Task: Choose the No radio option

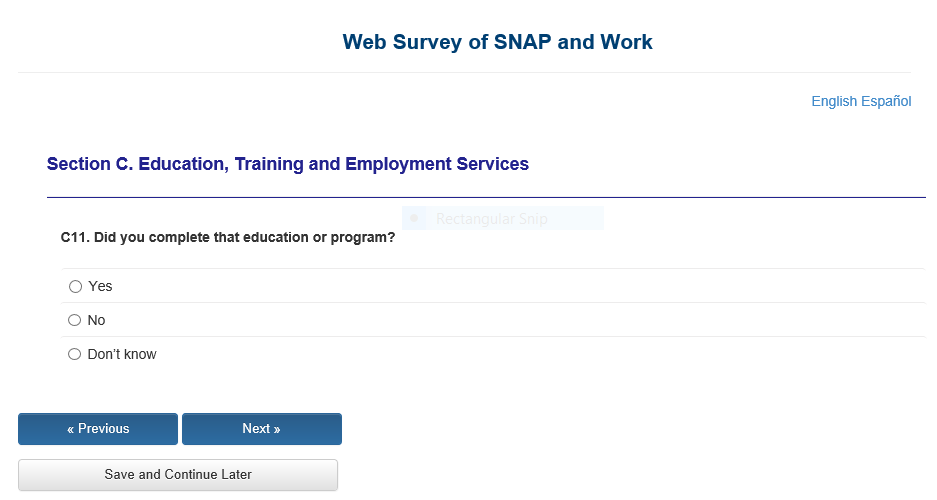Action: pos(75,320)
